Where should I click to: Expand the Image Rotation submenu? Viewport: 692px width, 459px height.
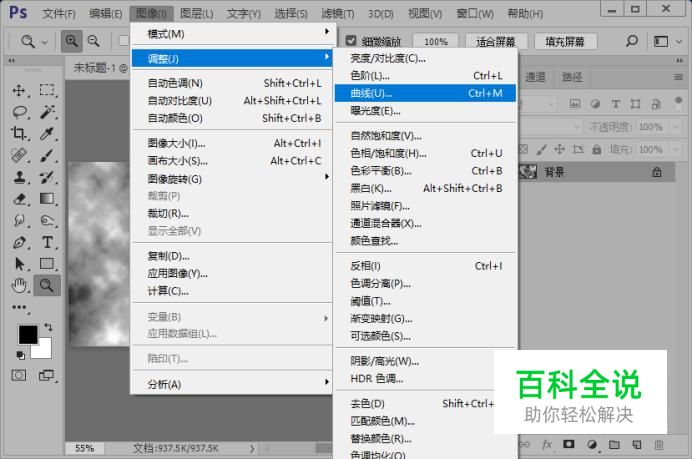[231, 179]
